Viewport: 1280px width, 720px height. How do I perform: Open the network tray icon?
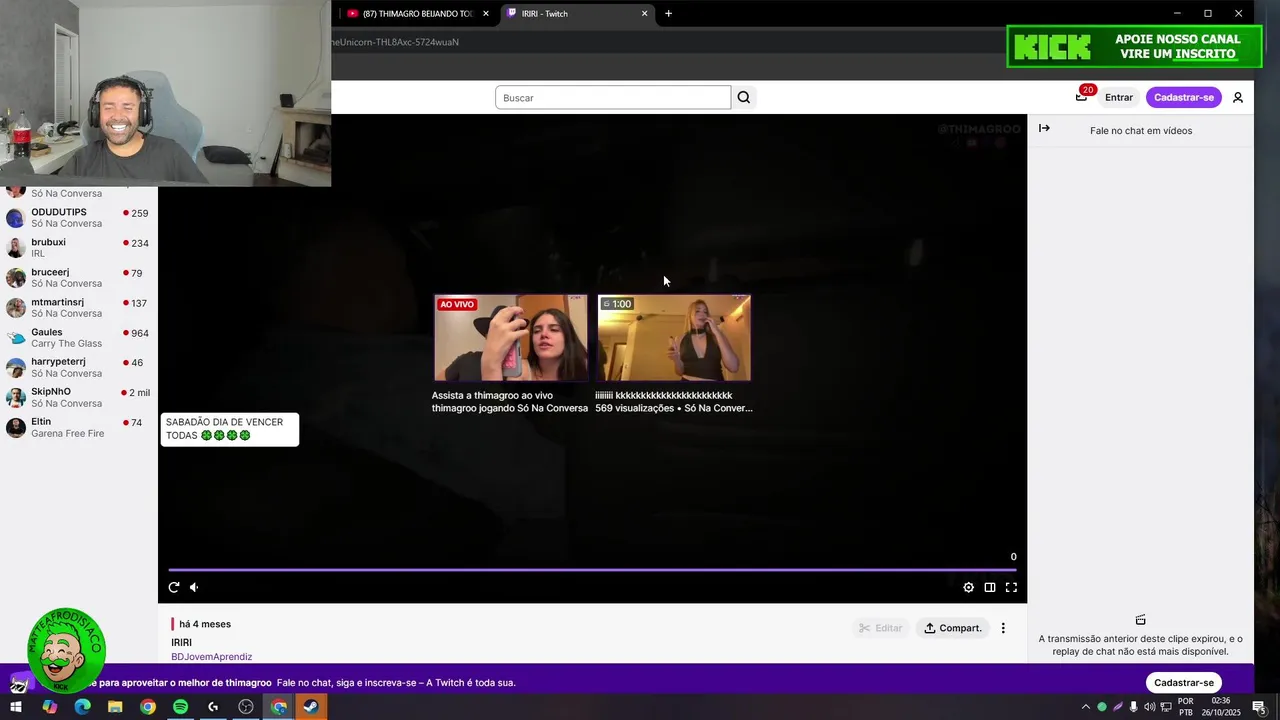(x=1166, y=707)
